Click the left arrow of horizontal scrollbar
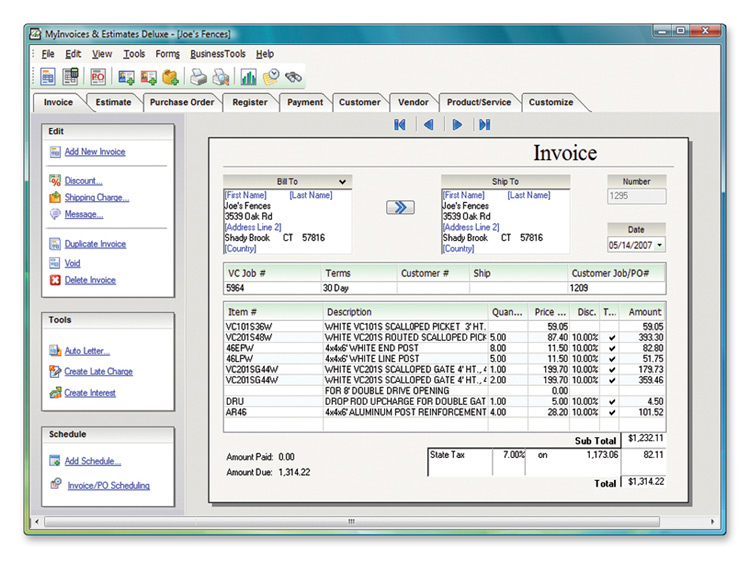Viewport: 750px width, 565px height. coord(37,521)
